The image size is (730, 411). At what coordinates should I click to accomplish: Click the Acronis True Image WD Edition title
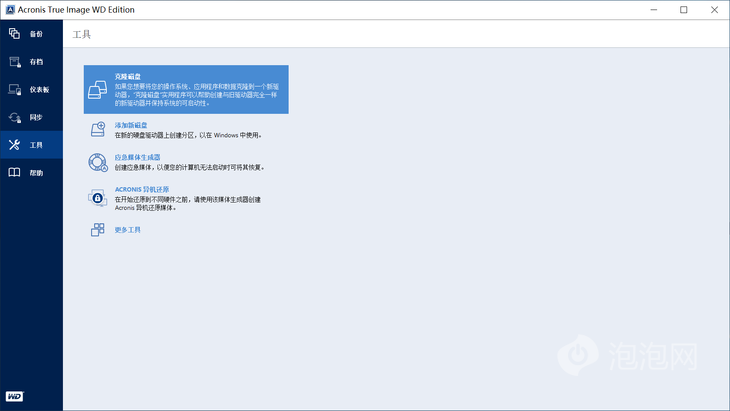[76, 10]
